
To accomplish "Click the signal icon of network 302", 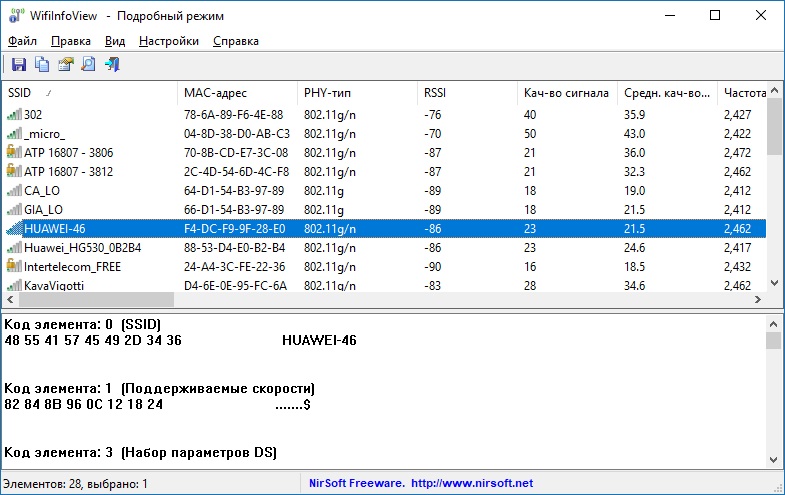I will tap(14, 115).
